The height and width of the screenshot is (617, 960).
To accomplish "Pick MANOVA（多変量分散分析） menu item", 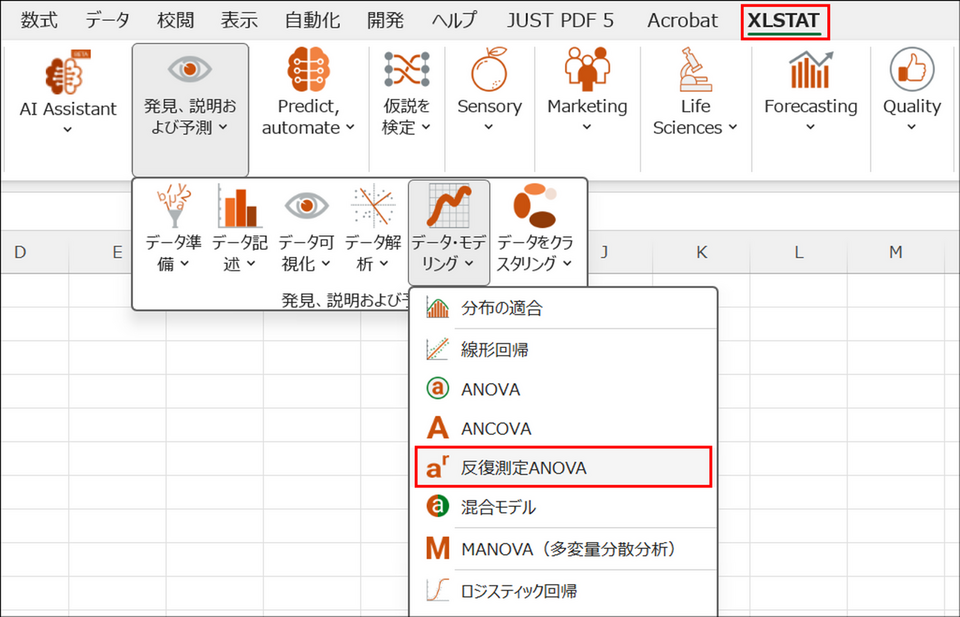I will click(568, 549).
